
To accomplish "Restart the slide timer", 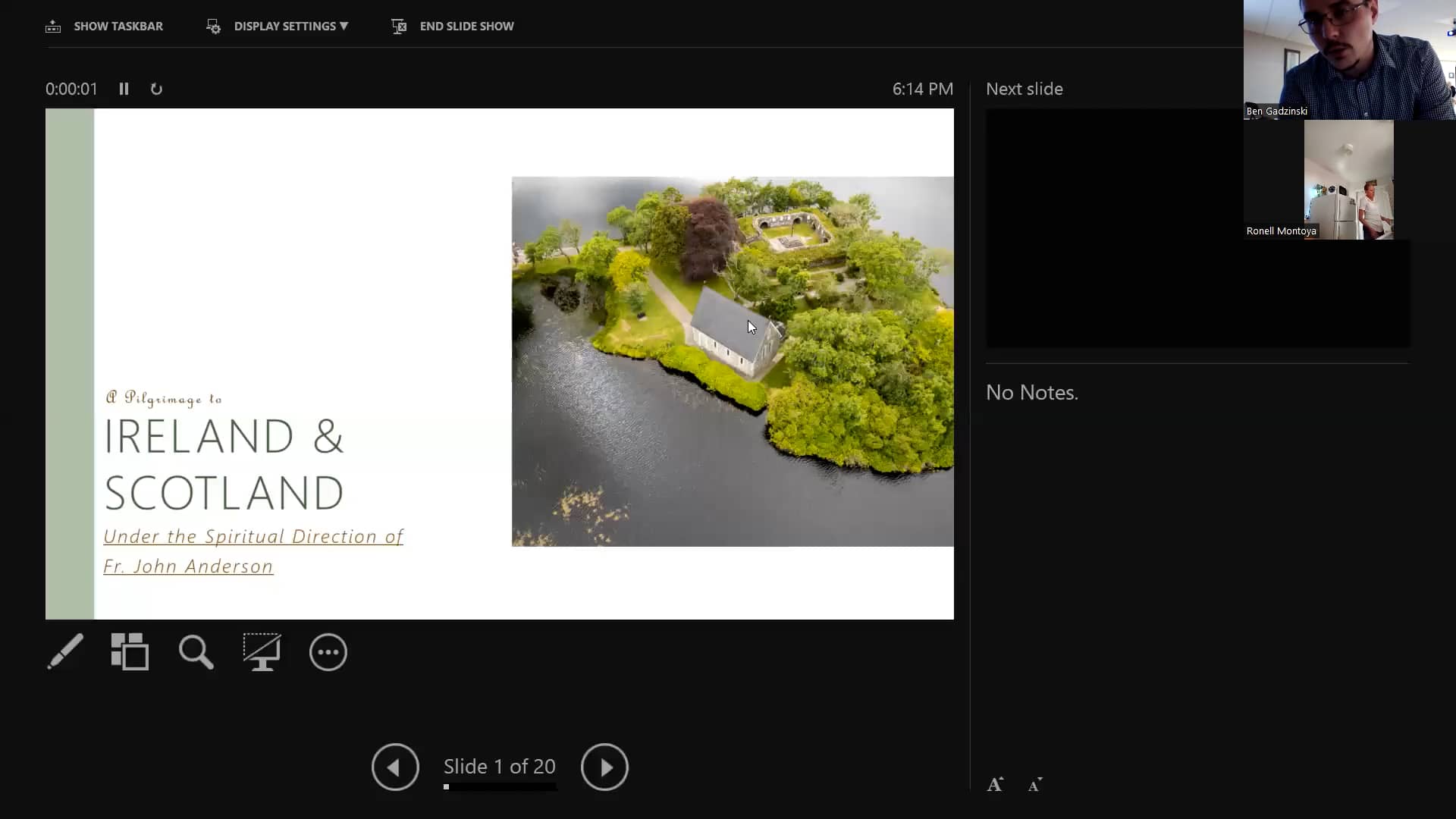I will [x=156, y=89].
